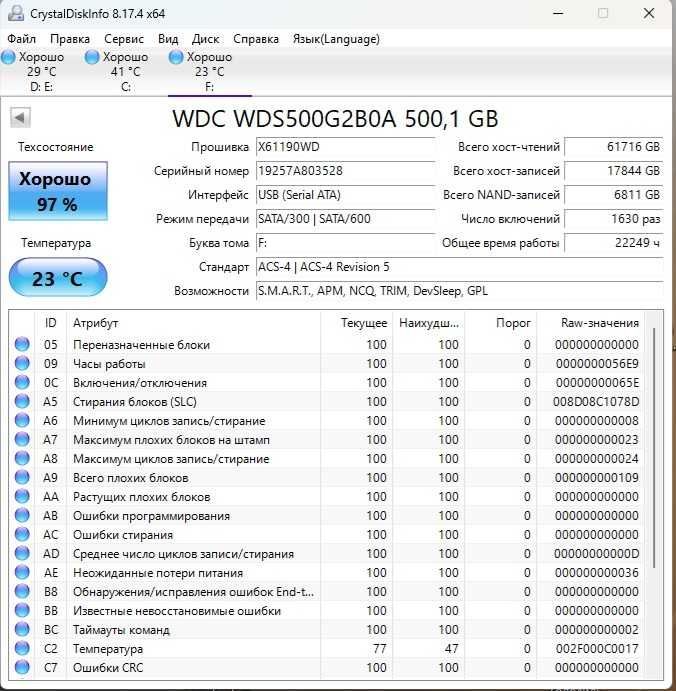The image size is (676, 691).
Task: Open the Сервис menu
Action: (124, 39)
